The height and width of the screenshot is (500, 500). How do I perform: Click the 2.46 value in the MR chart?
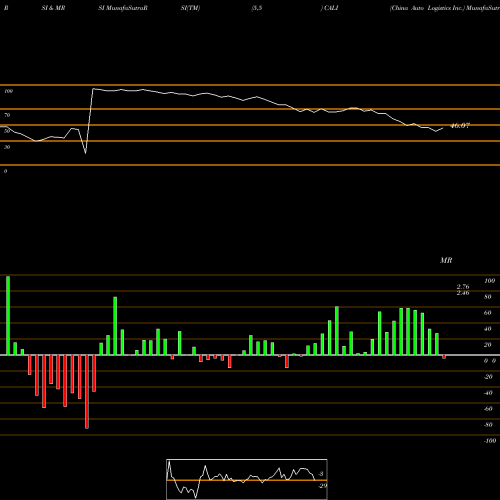(463, 293)
